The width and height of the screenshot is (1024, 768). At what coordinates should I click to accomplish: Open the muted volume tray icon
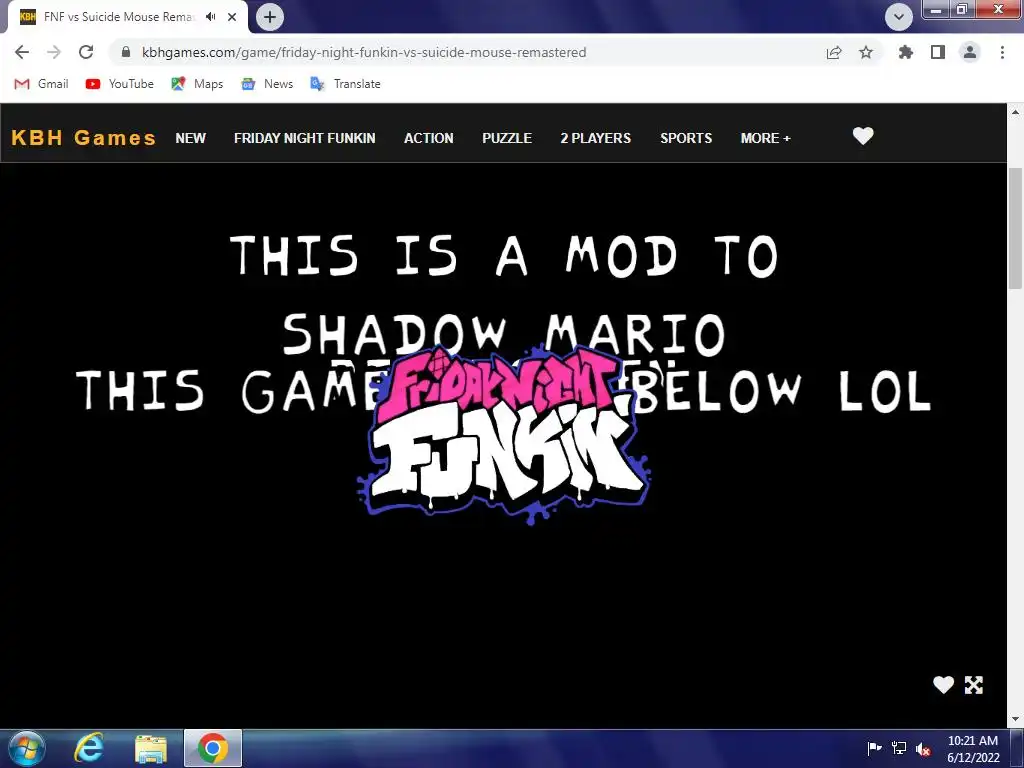click(x=923, y=749)
